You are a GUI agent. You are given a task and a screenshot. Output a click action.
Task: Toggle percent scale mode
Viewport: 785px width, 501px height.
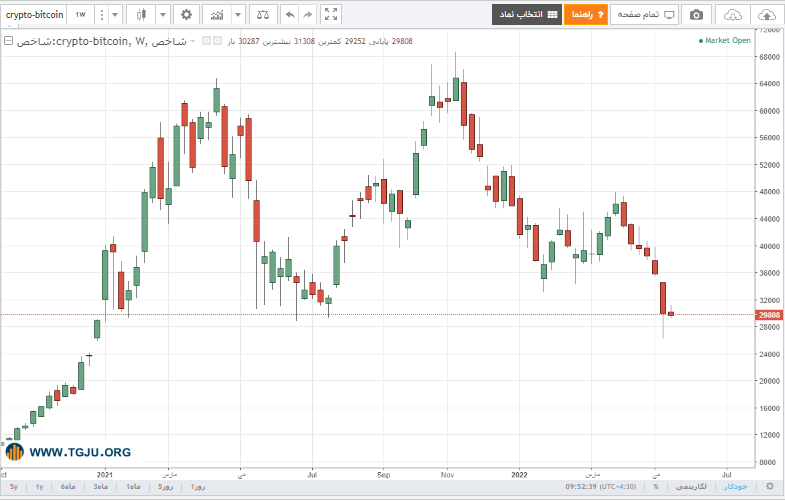pos(656,486)
